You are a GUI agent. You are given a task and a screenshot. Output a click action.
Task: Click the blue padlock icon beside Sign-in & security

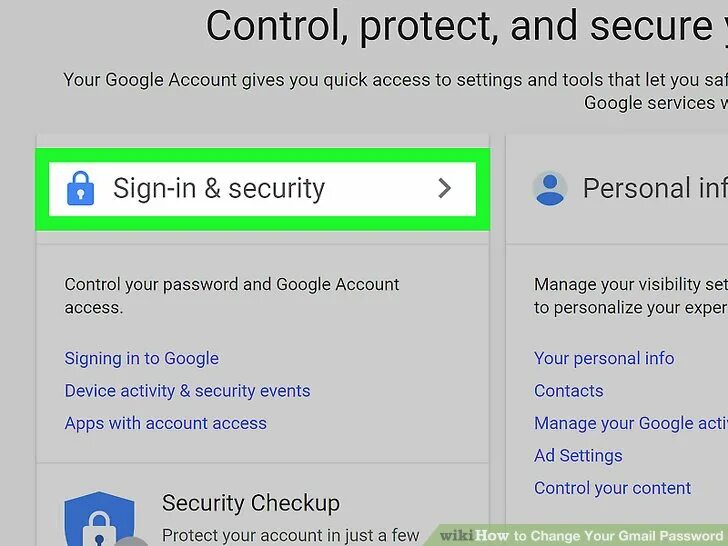(x=80, y=188)
